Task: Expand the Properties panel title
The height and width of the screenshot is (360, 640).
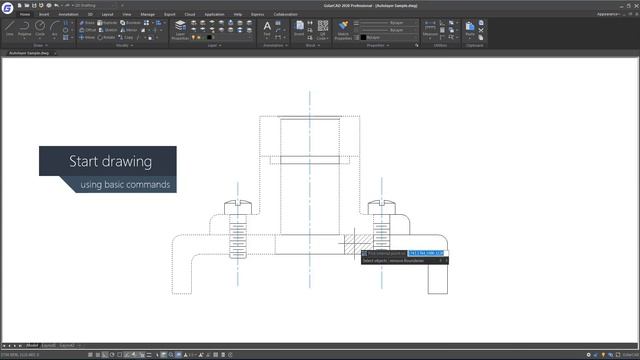Action: coord(378,45)
